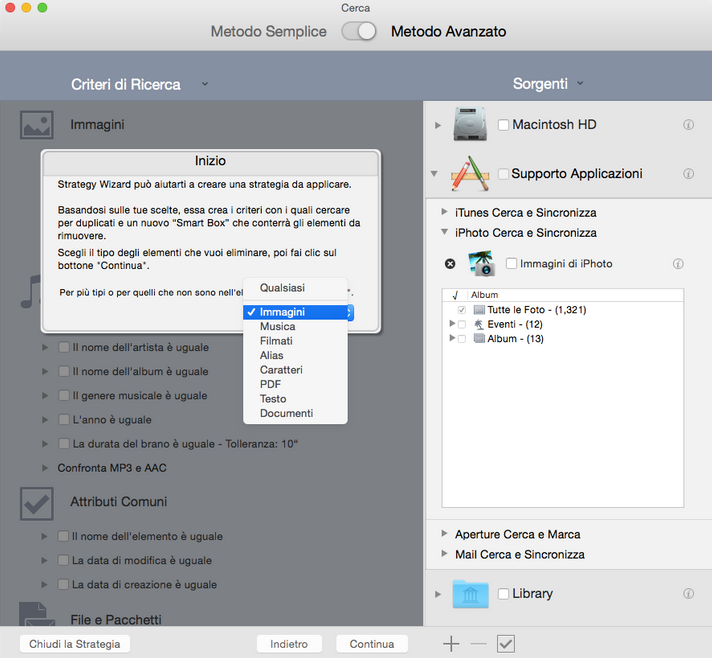Add a new source with plus button

point(451,643)
